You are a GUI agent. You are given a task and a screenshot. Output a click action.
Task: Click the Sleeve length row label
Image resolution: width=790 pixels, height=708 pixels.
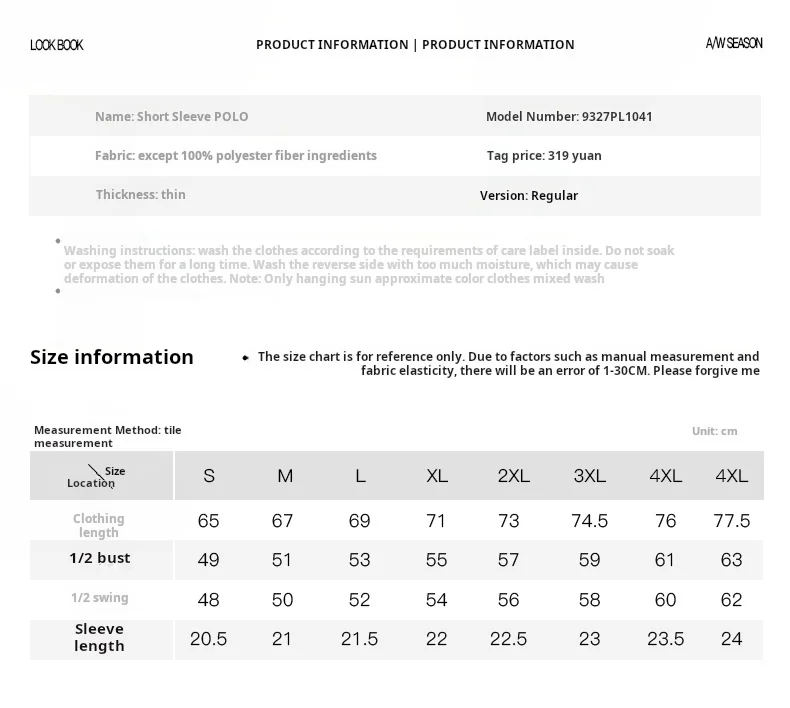tap(99, 637)
